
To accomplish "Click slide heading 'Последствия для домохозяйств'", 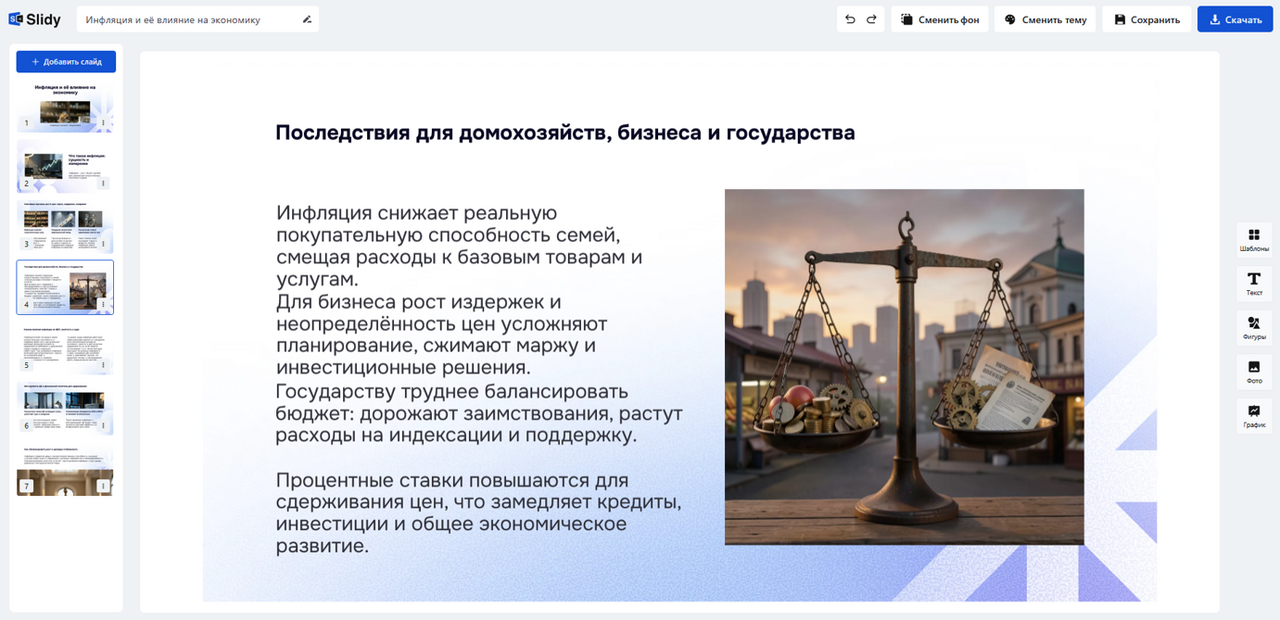I will tap(565, 133).
